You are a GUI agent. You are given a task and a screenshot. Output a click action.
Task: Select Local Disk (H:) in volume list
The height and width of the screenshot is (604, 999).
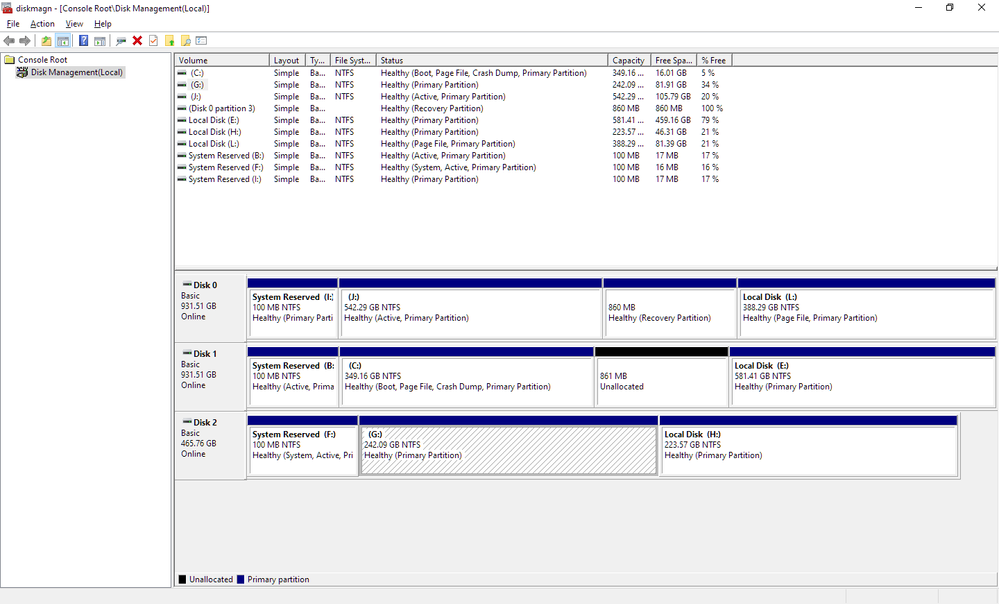click(x=454, y=132)
